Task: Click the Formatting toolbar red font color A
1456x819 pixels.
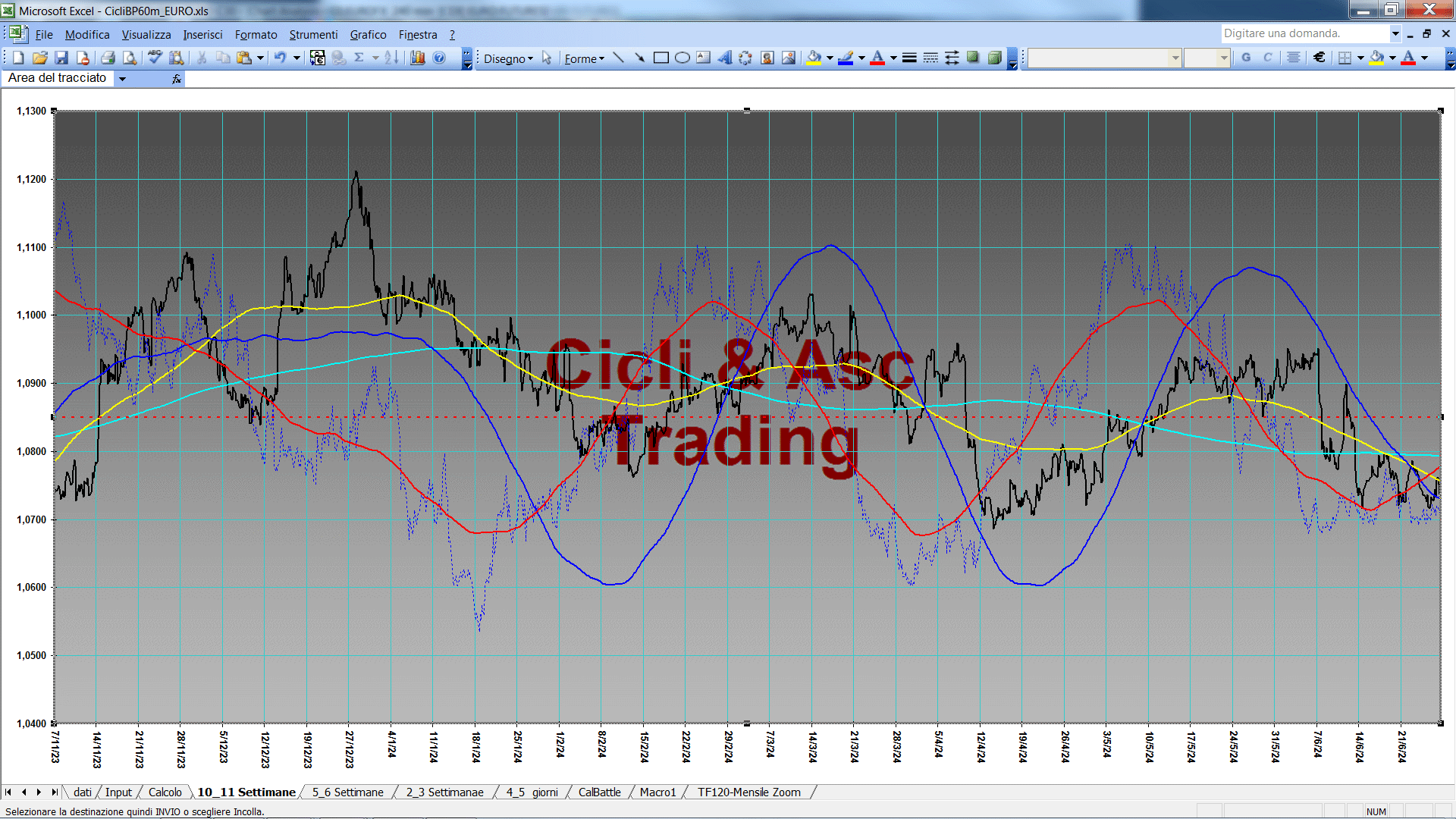Action: pos(1408,58)
